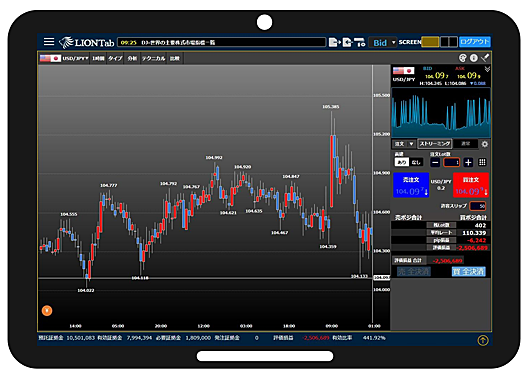Open the テクニカル chart menu
Screen dimensions: 529x378
tap(154, 58)
